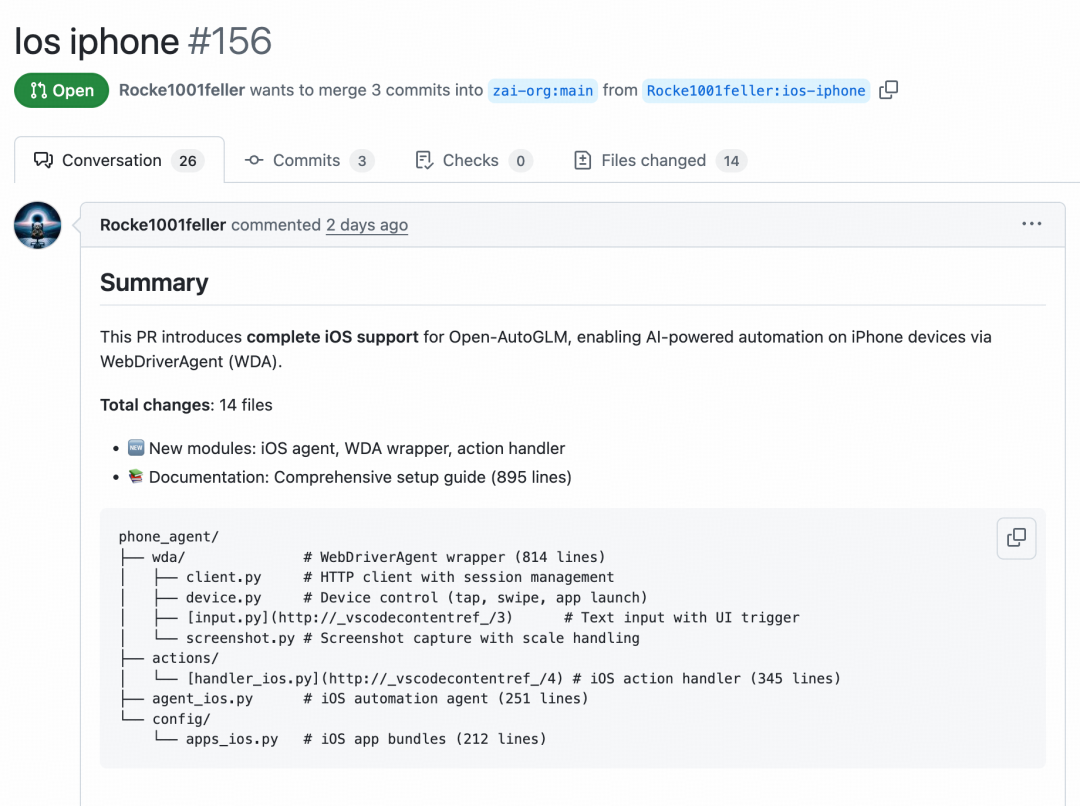The height and width of the screenshot is (806, 1080).
Task: Open Rocke1001feller profile link in PR header
Action: [182, 90]
